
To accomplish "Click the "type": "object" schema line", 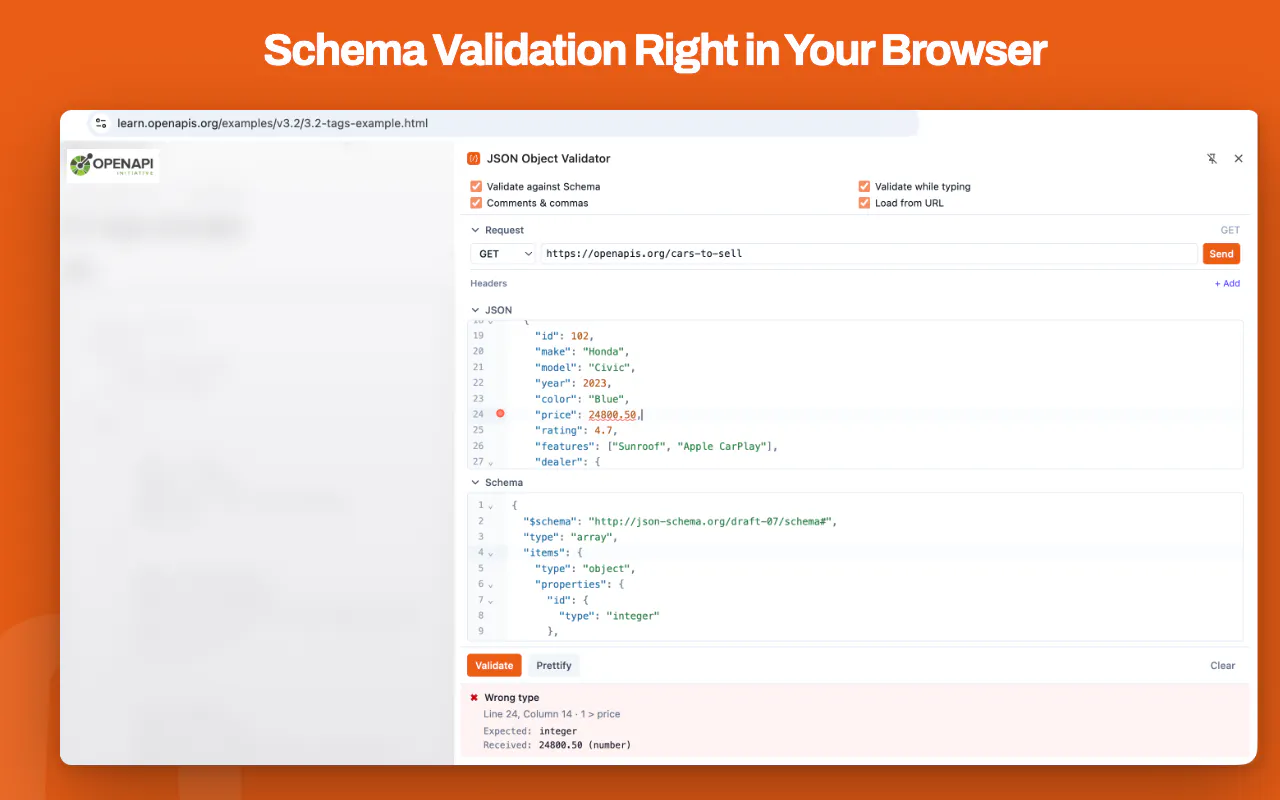I will (x=585, y=569).
